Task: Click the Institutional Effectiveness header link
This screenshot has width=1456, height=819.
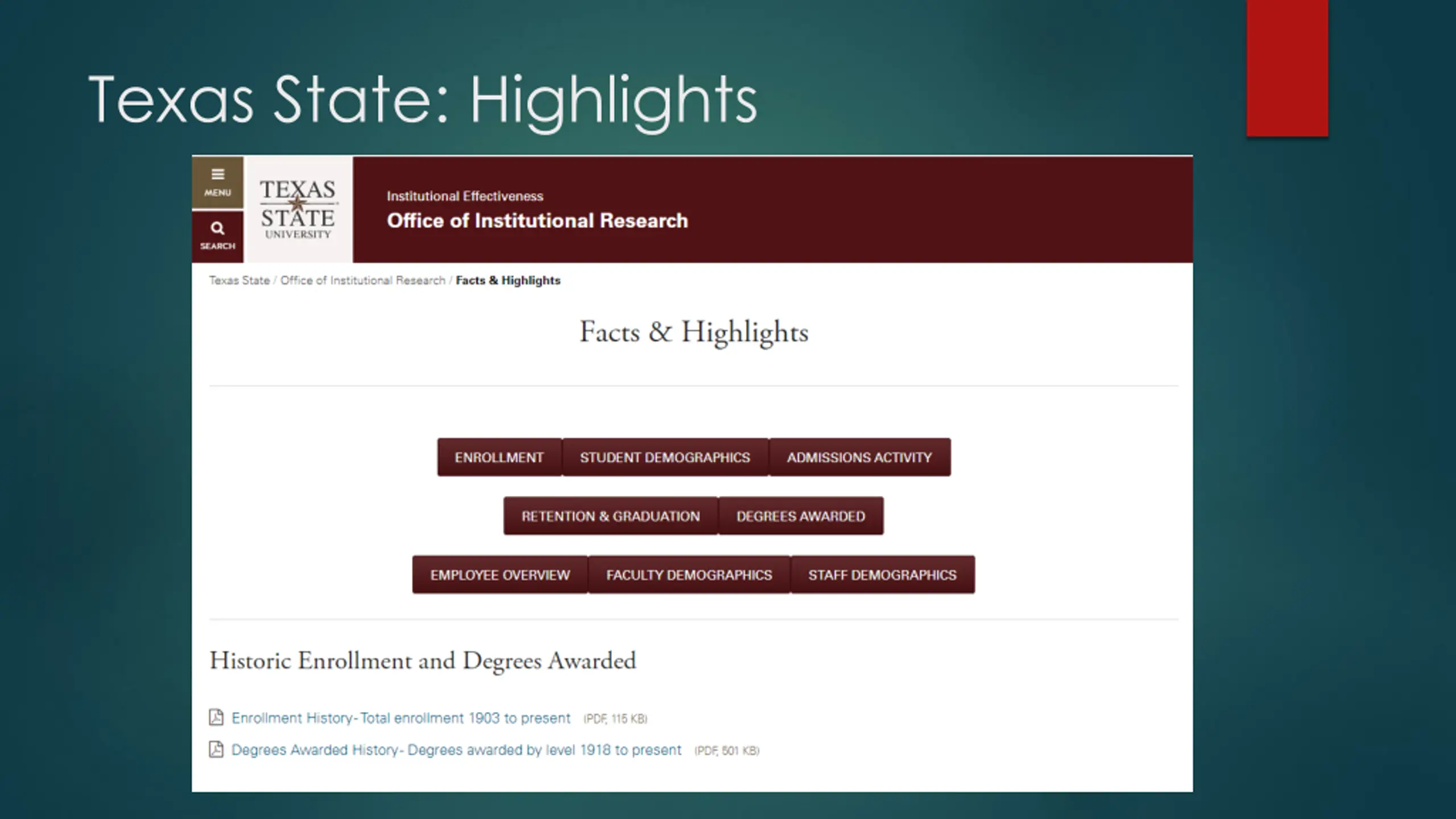Action: coord(465,196)
